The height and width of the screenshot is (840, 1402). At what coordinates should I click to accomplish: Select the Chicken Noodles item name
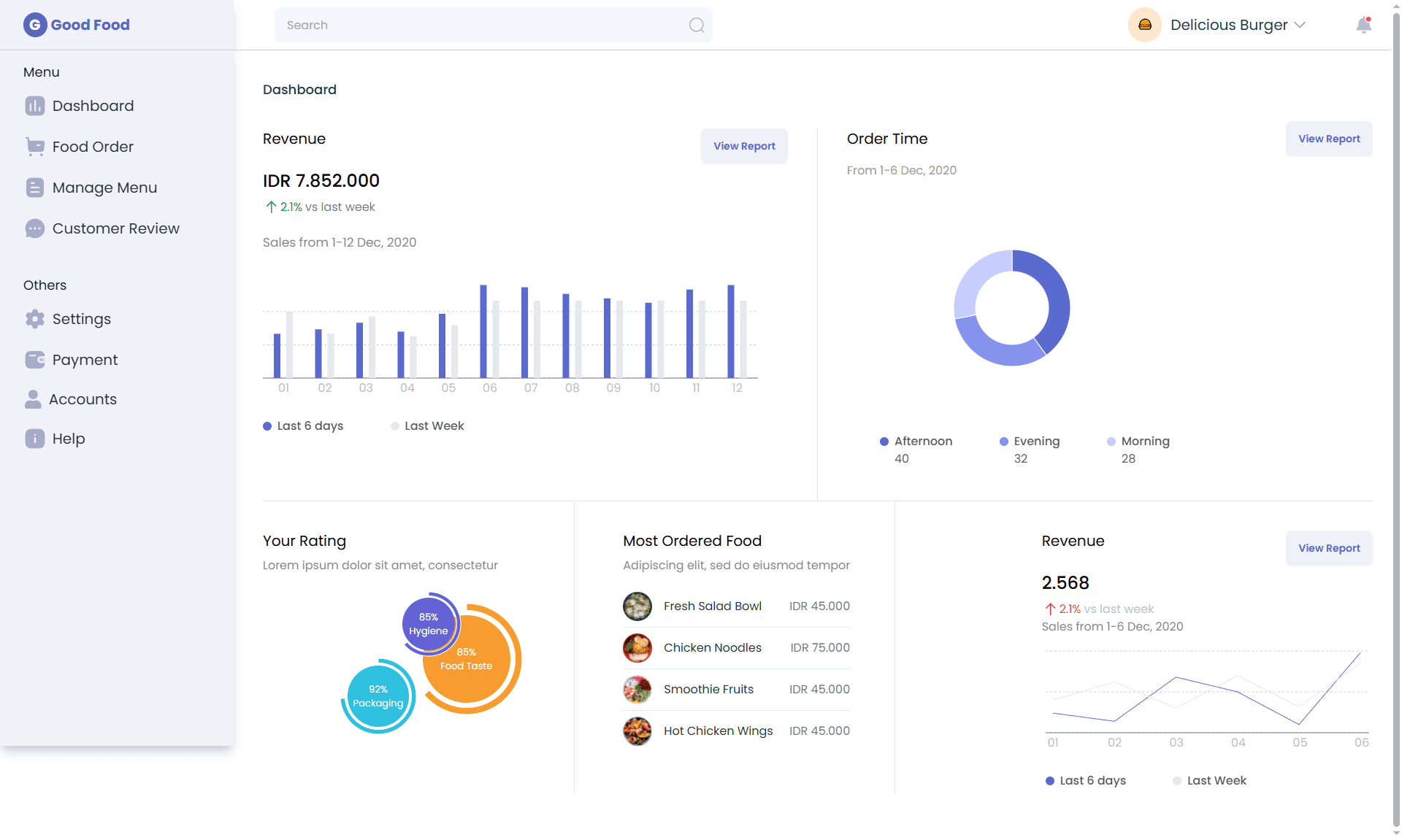coord(713,648)
